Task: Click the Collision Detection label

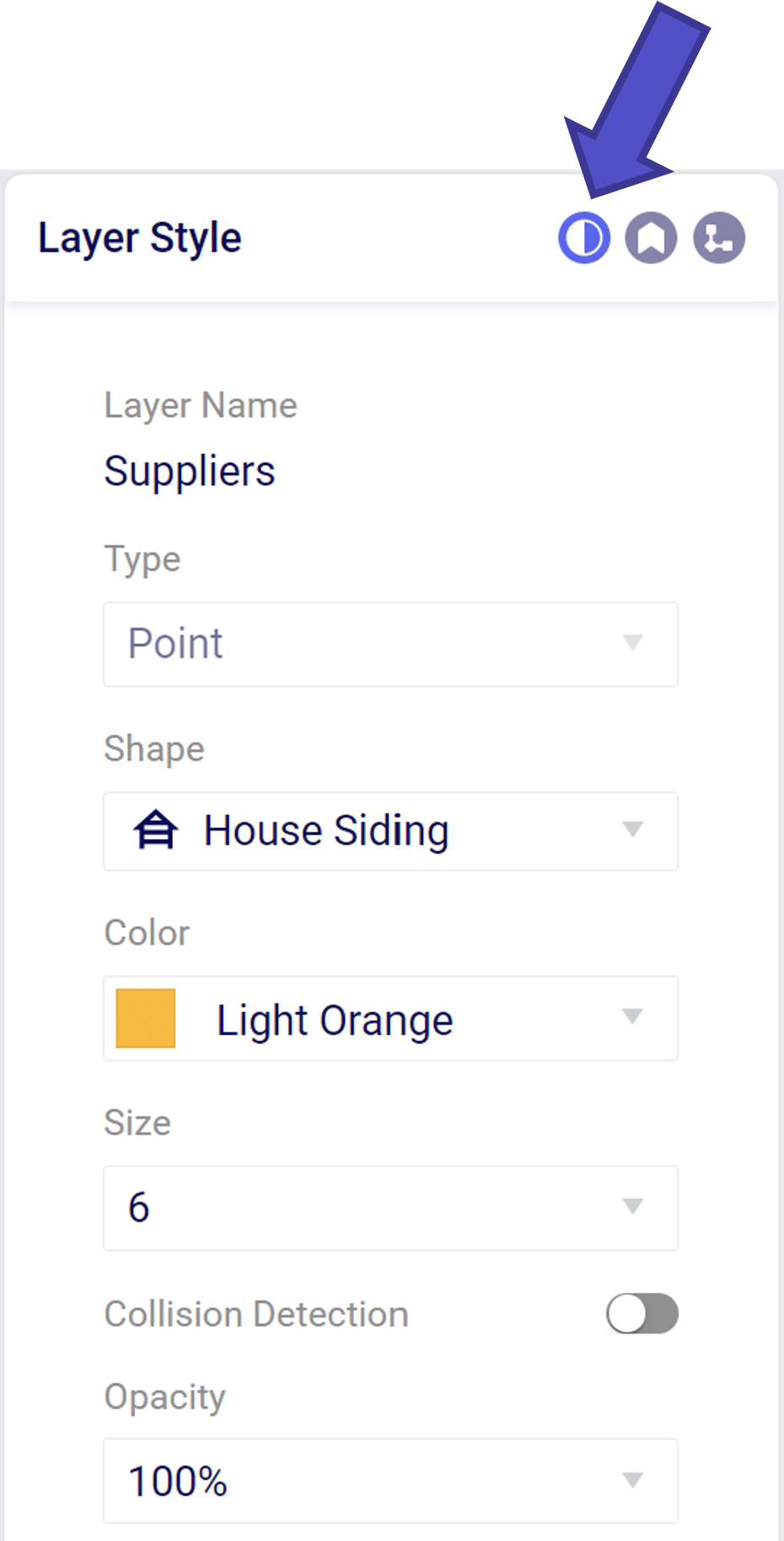Action: click(x=256, y=1314)
